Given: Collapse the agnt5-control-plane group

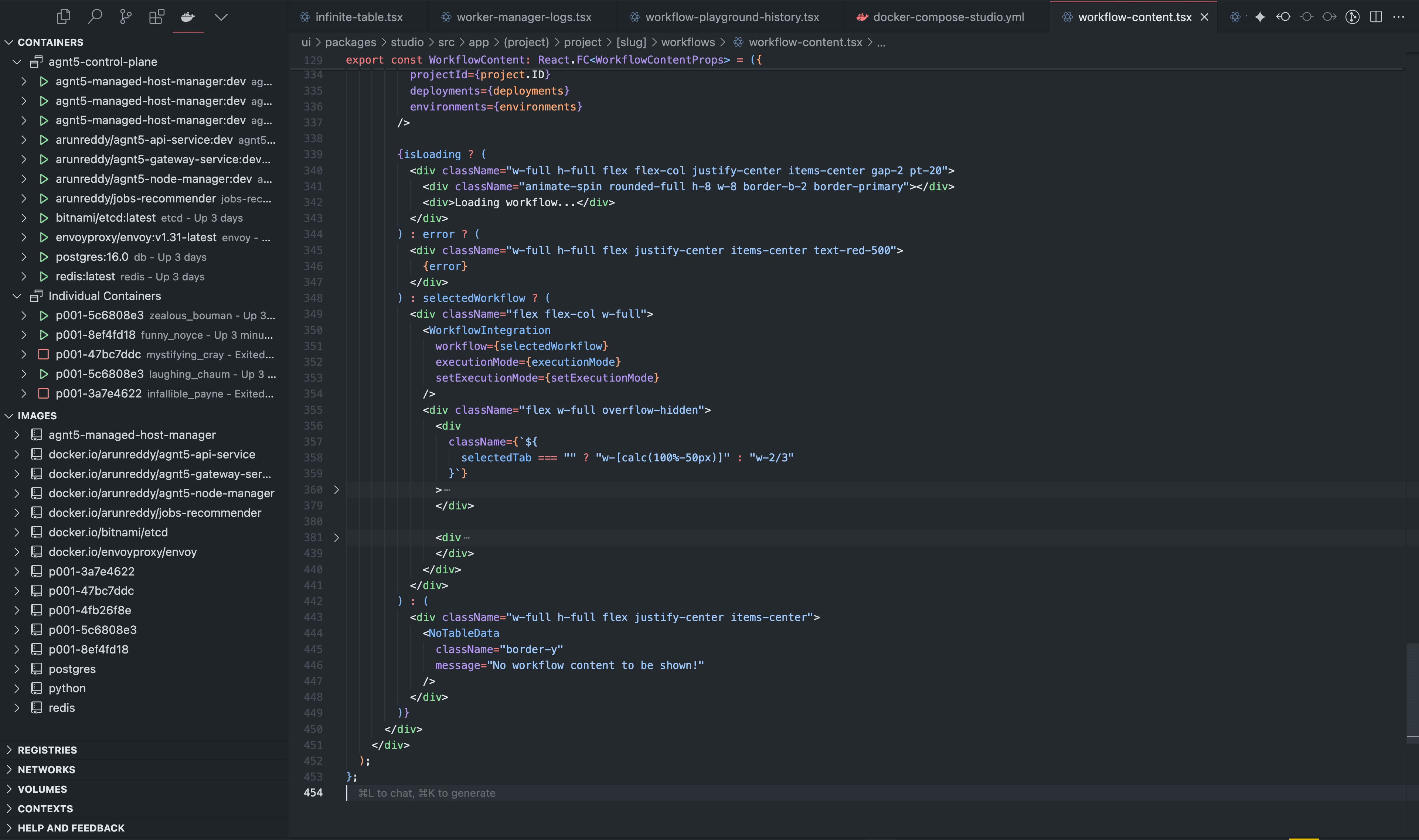Looking at the screenshot, I should (x=17, y=62).
